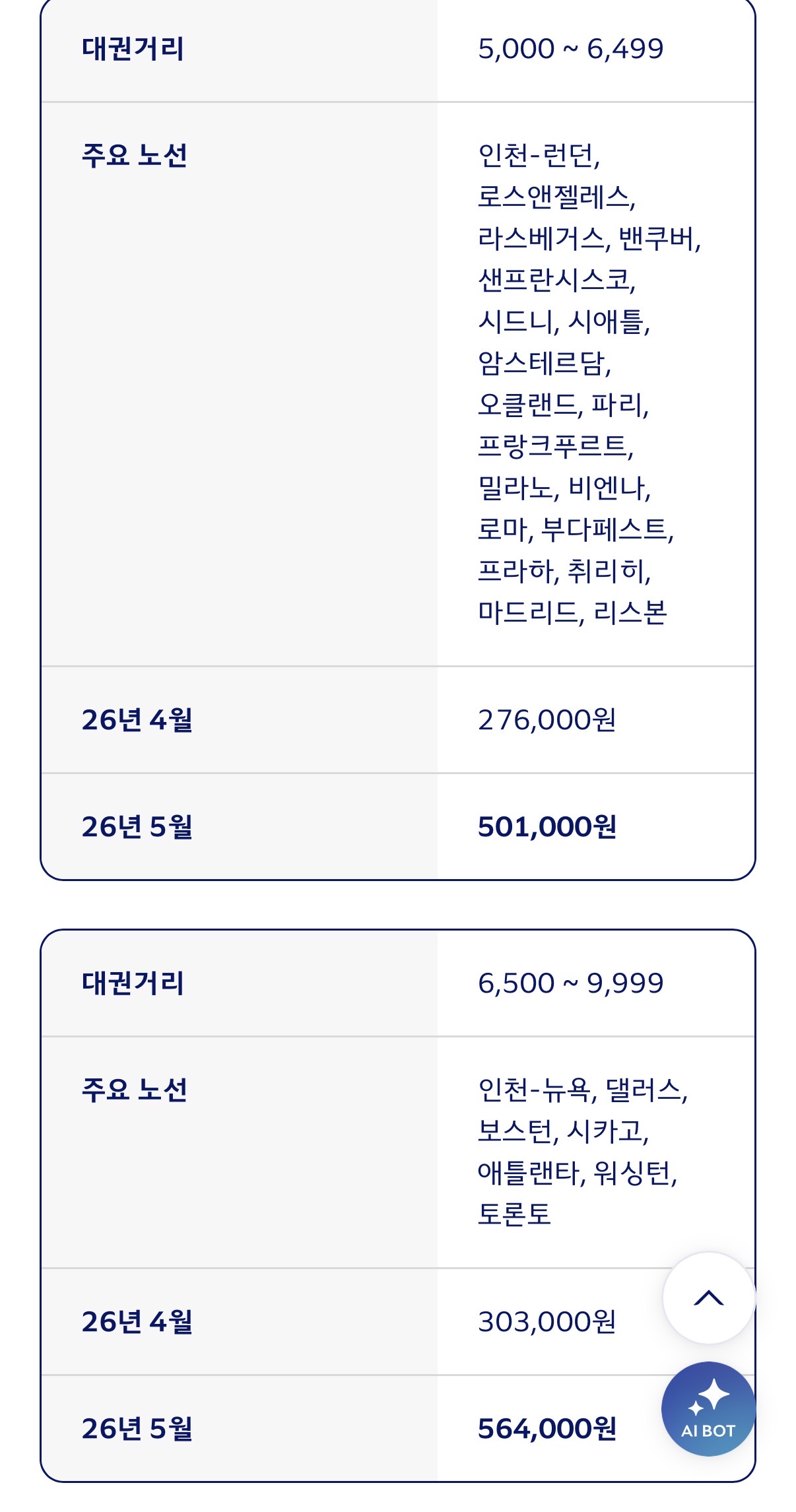Screen dimensions: 796x1512
Task: Select the 5,000 ~ 6,499 distance value
Action: (570, 49)
